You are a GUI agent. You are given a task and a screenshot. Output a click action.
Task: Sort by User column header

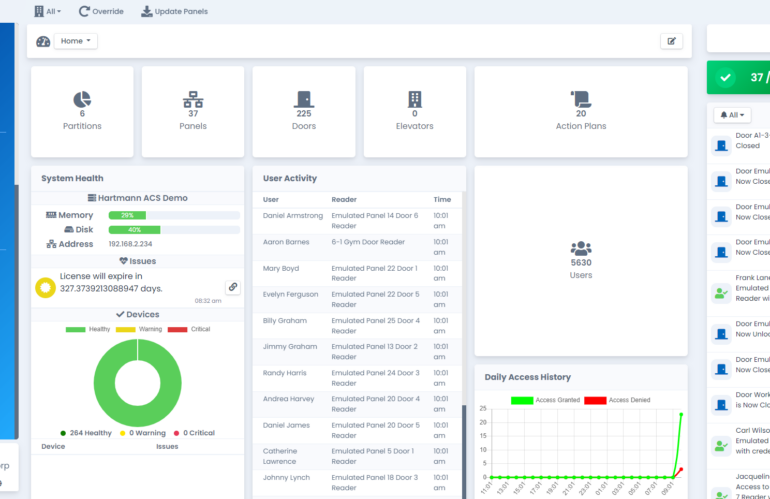pyautogui.click(x=271, y=199)
